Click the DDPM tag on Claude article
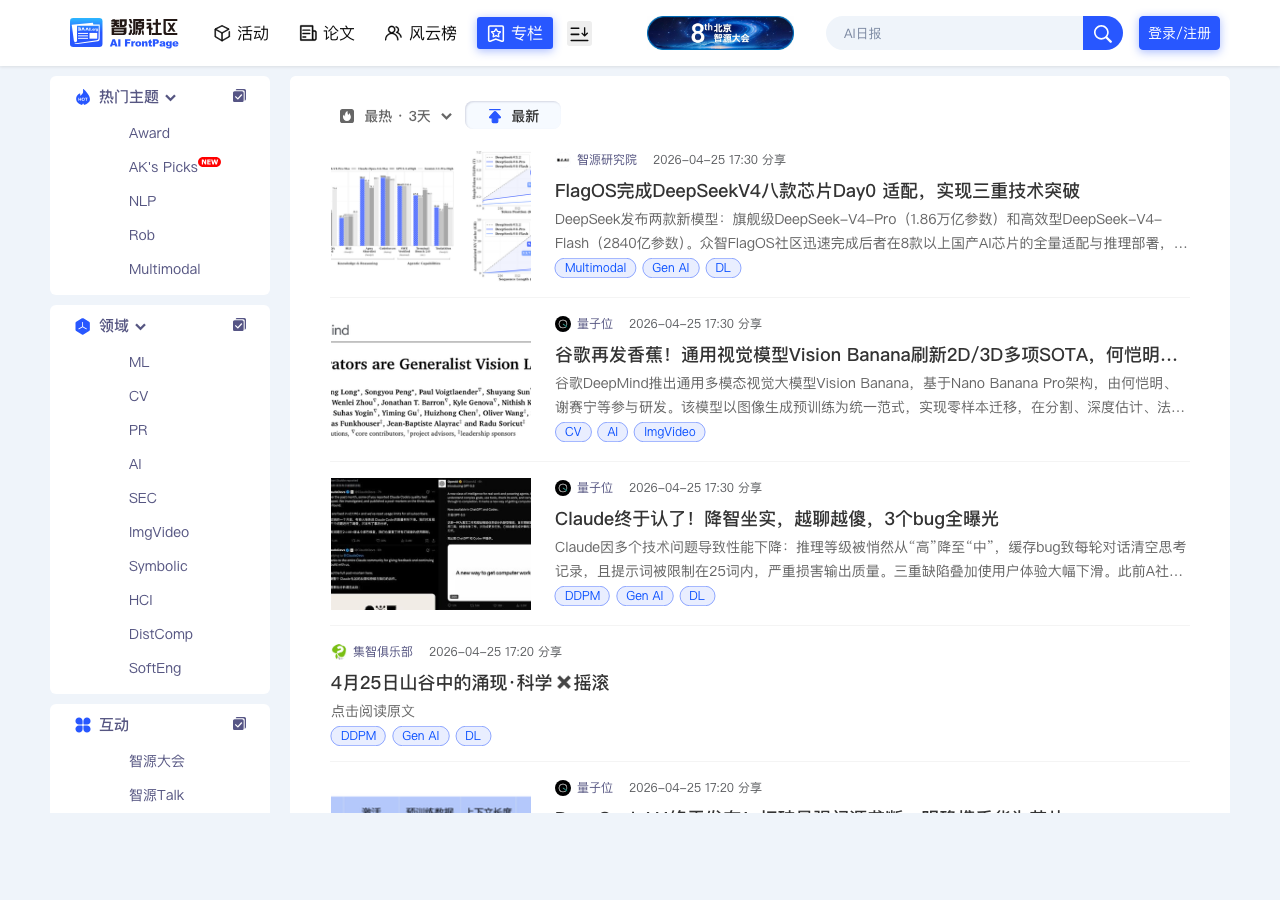The height and width of the screenshot is (900, 1280). tap(582, 596)
